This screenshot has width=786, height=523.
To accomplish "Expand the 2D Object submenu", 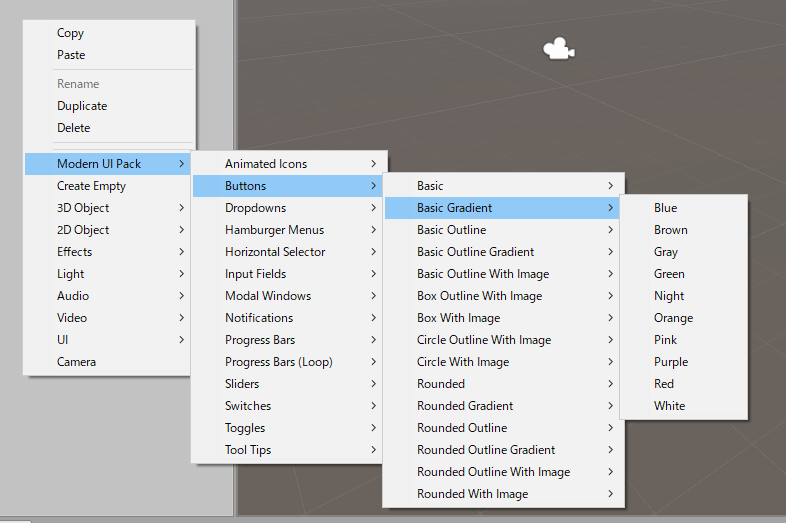I will pyautogui.click(x=109, y=230).
